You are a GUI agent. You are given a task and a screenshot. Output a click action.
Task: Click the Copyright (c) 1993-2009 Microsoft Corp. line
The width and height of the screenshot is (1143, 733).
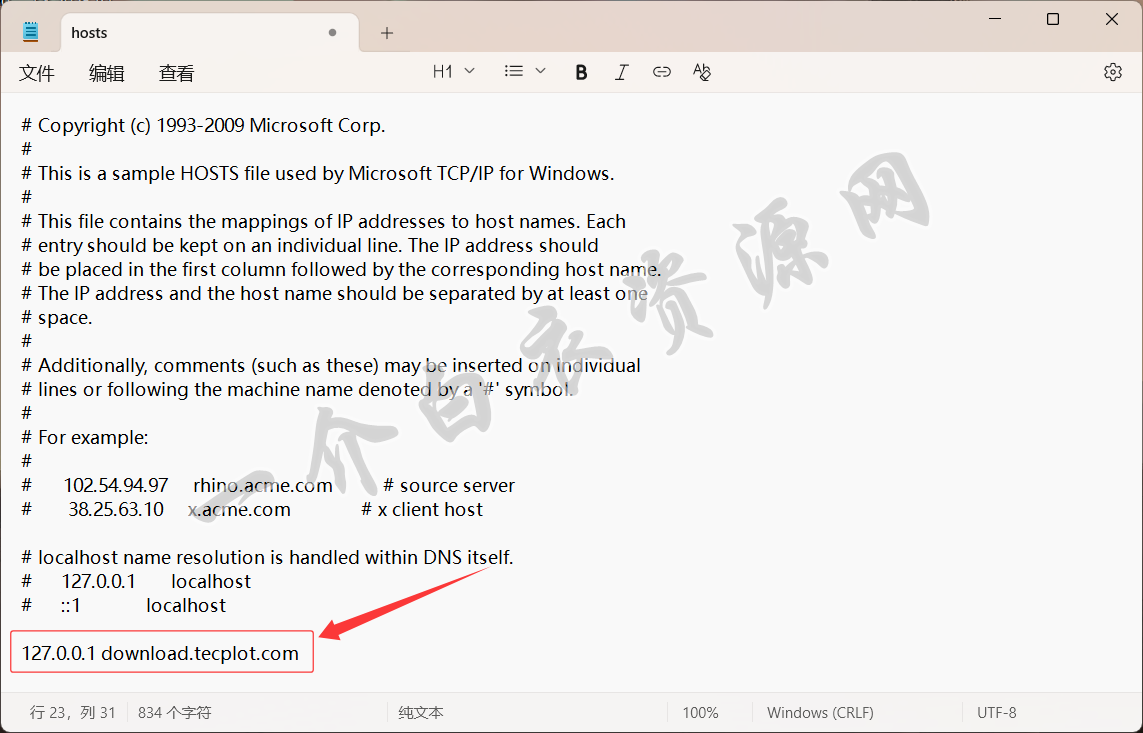203,125
